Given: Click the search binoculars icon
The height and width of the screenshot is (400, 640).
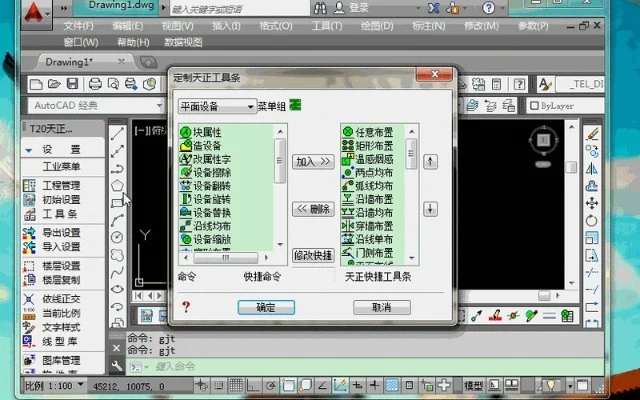Looking at the screenshot, I should point(320,8).
